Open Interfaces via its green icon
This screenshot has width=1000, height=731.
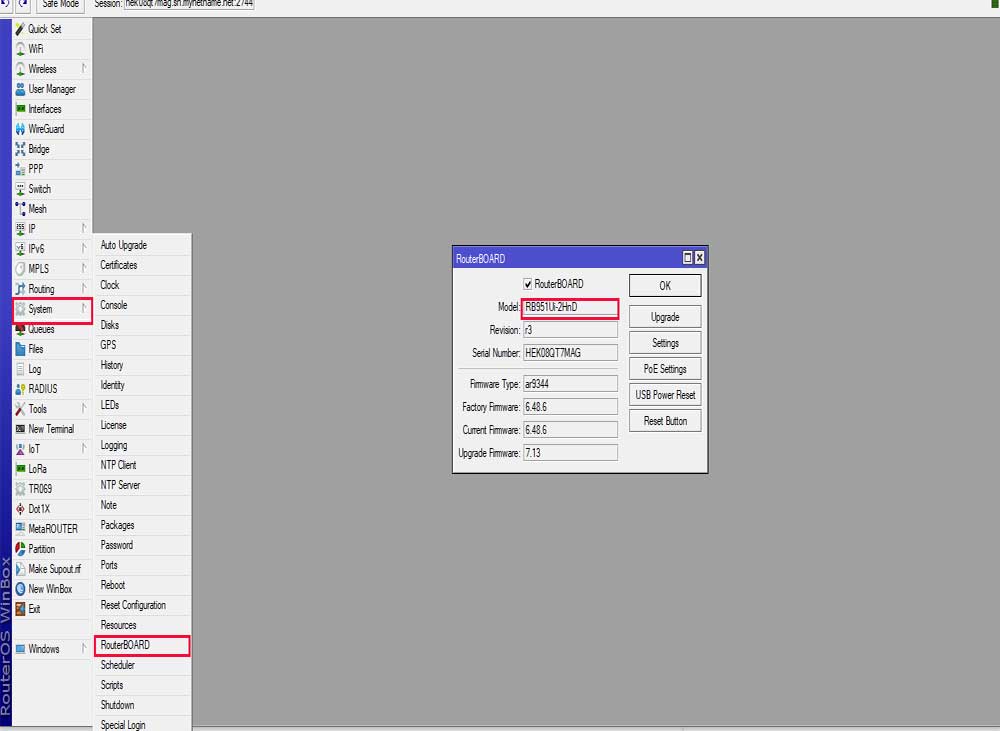coord(20,109)
